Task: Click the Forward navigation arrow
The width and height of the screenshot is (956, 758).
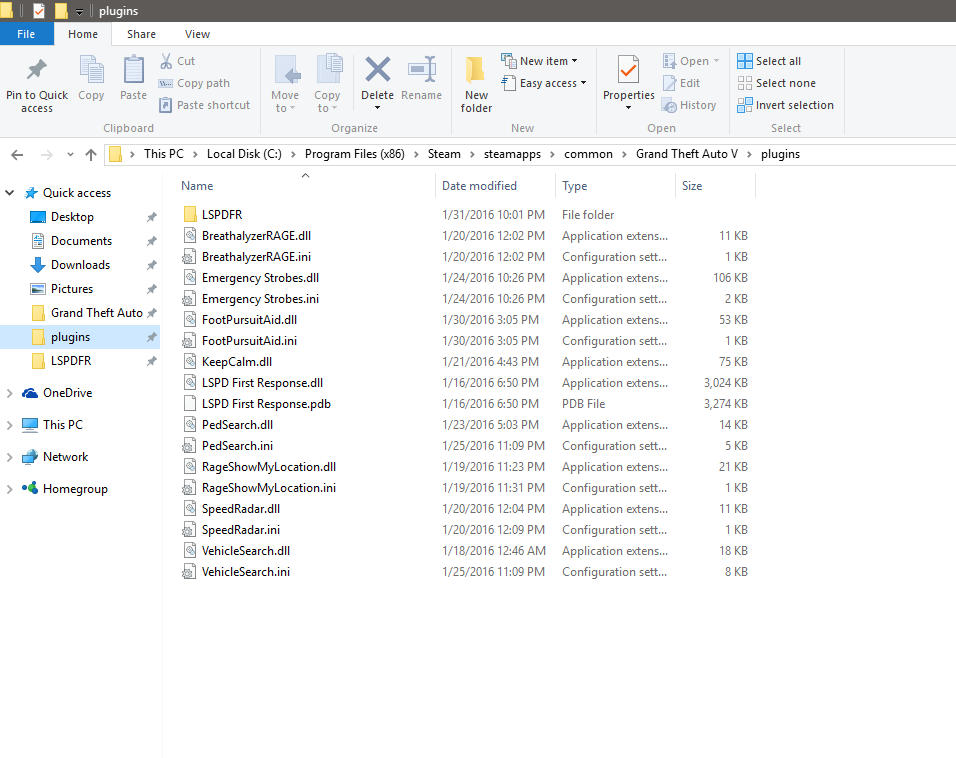Action: pos(46,155)
